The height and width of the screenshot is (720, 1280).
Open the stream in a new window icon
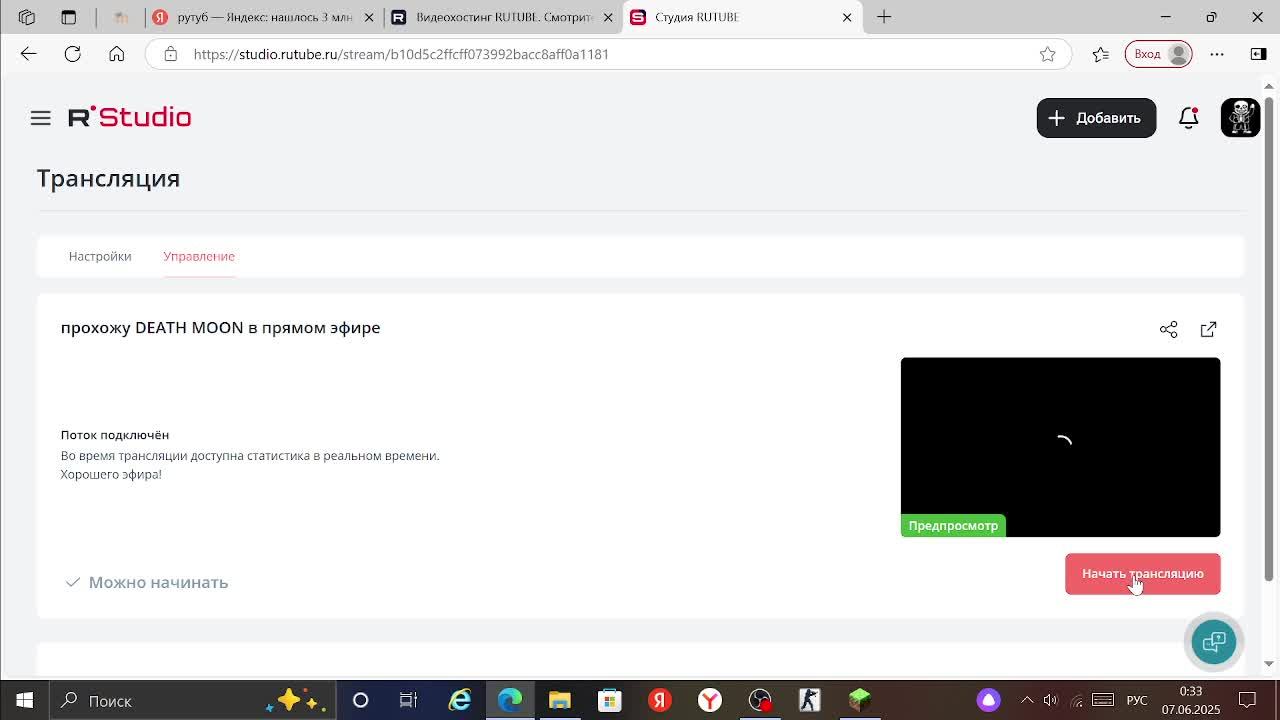(x=1208, y=329)
